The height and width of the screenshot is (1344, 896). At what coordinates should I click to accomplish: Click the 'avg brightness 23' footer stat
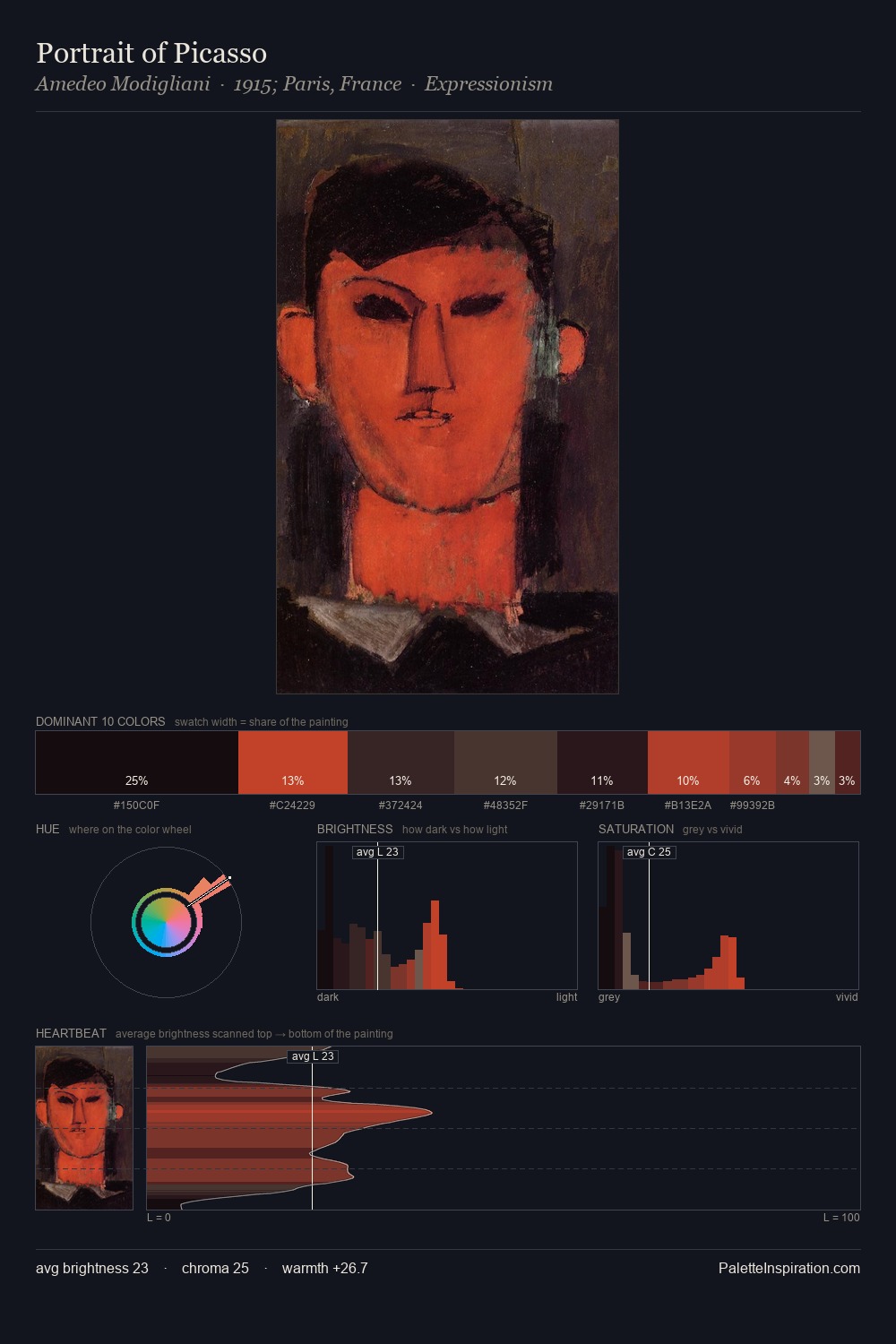[92, 1268]
